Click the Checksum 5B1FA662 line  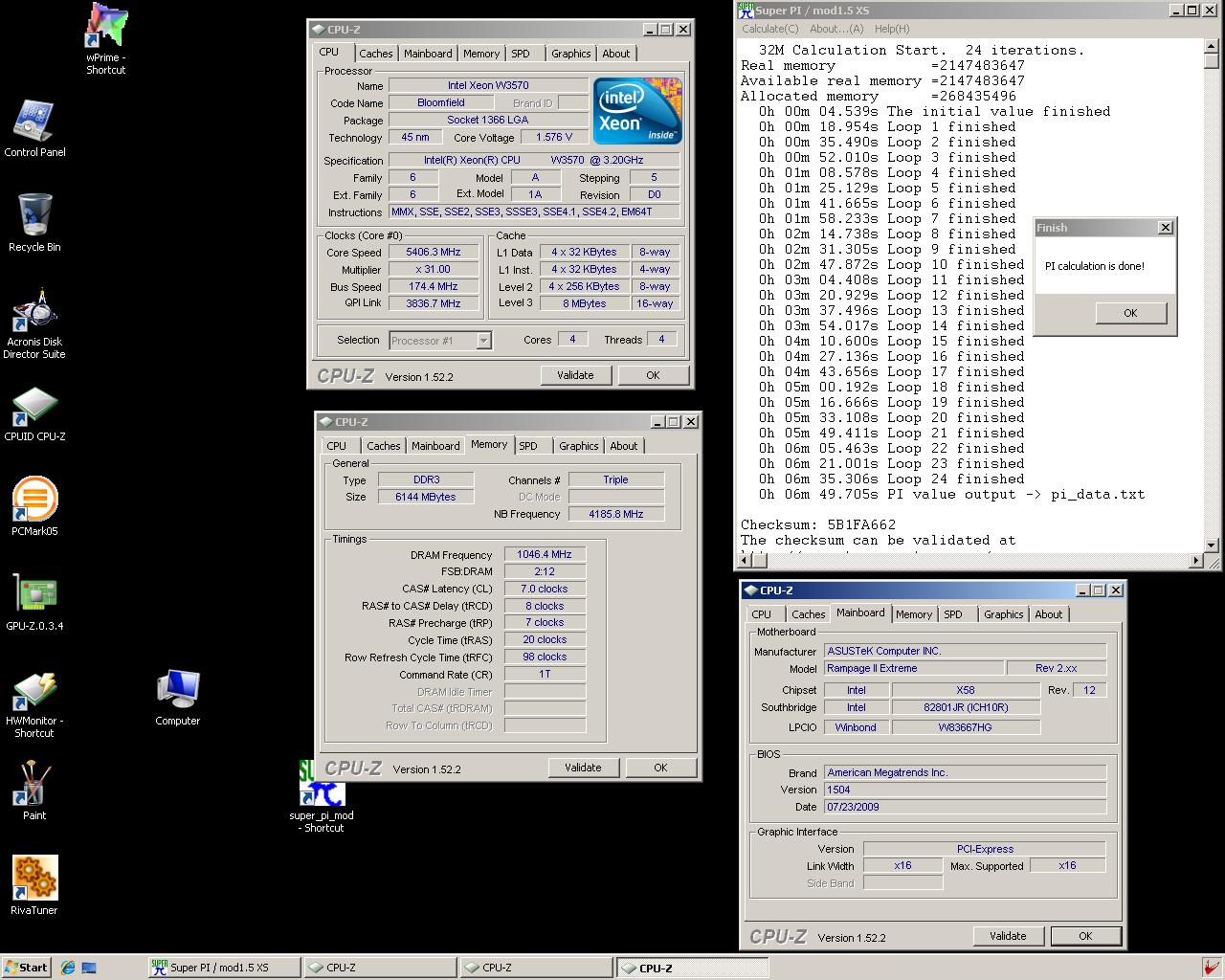point(818,524)
